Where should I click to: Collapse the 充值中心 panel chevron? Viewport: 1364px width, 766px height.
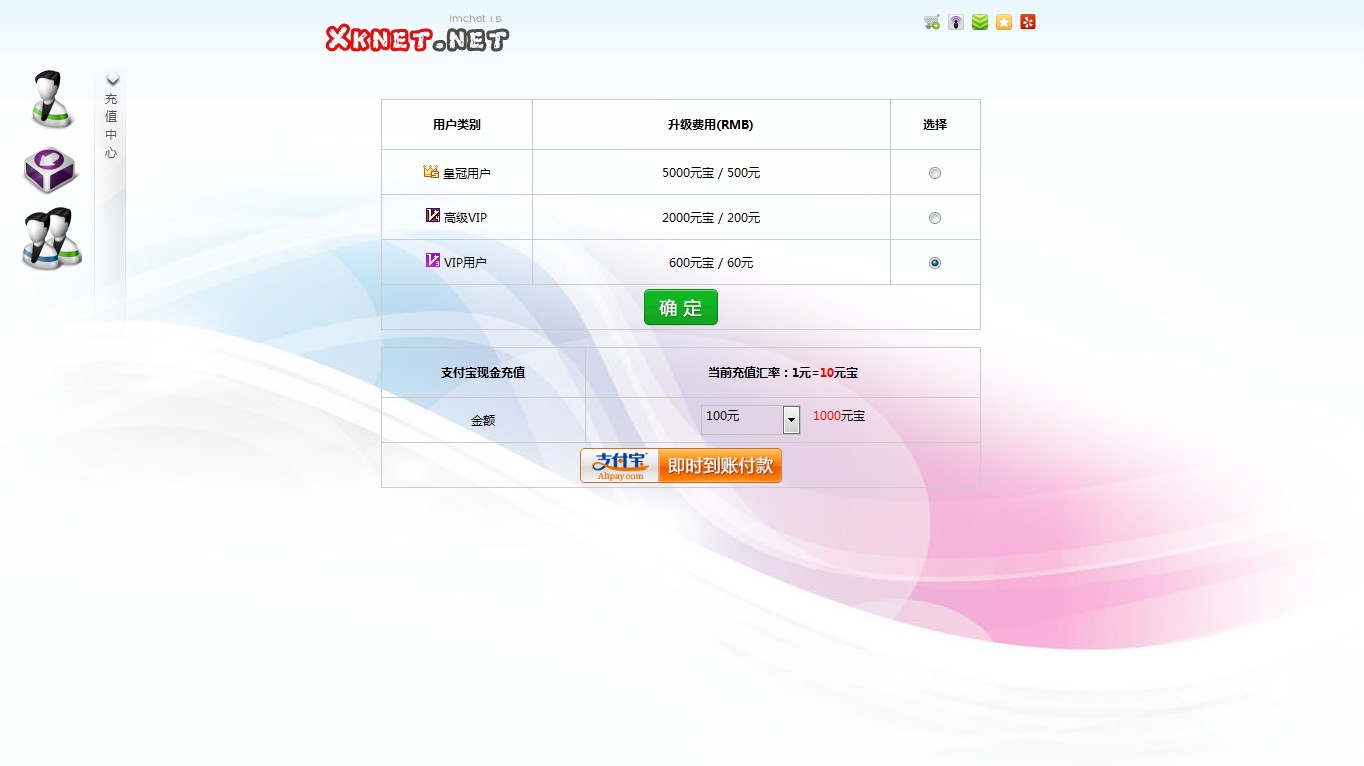click(x=113, y=80)
